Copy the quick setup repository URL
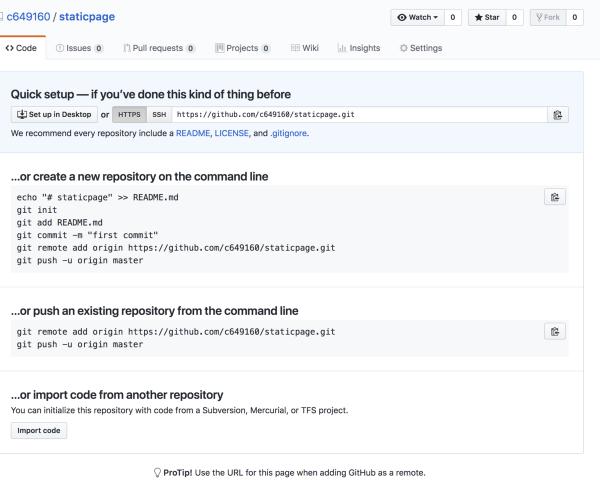The width and height of the screenshot is (600, 490). [x=558, y=115]
